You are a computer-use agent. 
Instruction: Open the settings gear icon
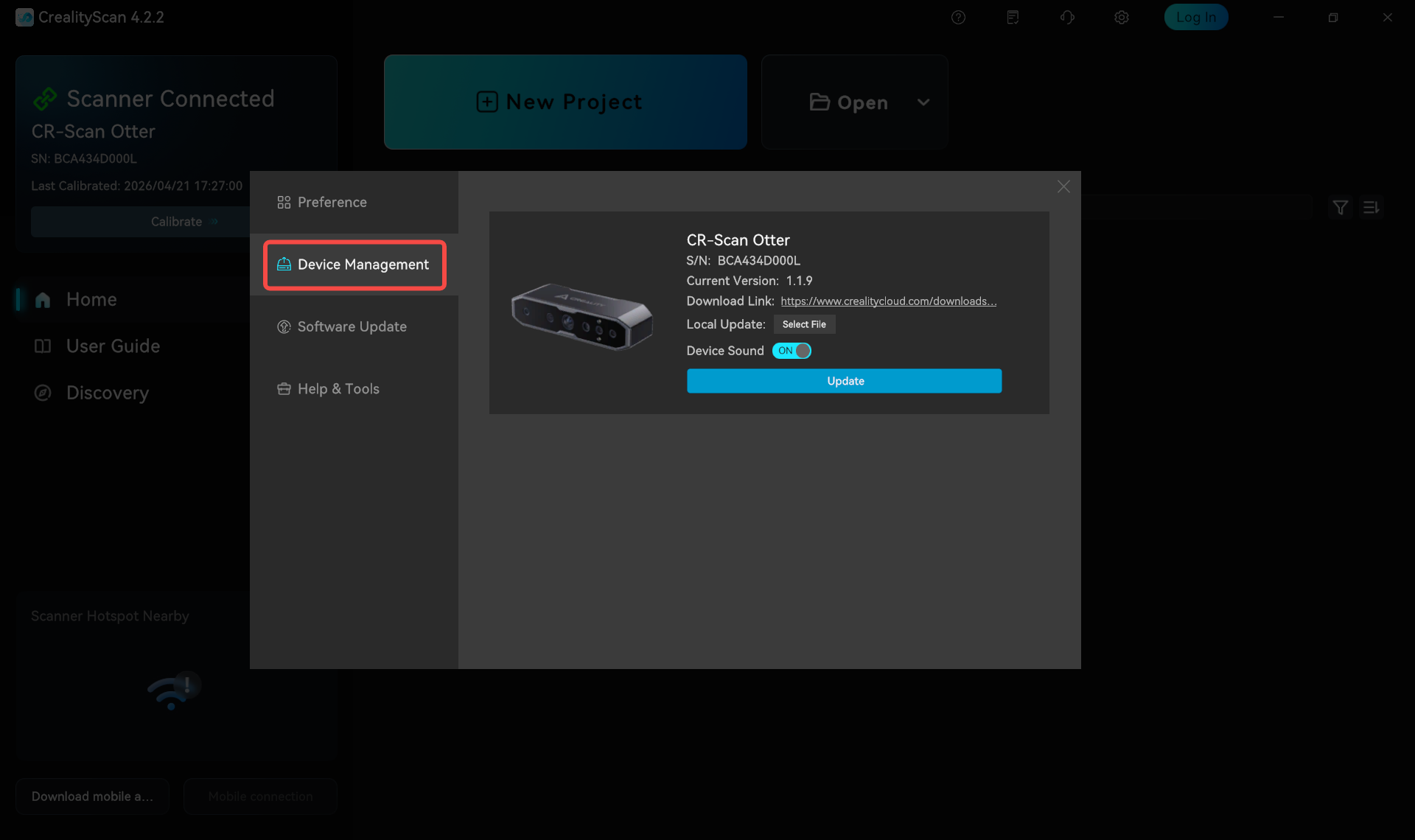click(x=1122, y=17)
